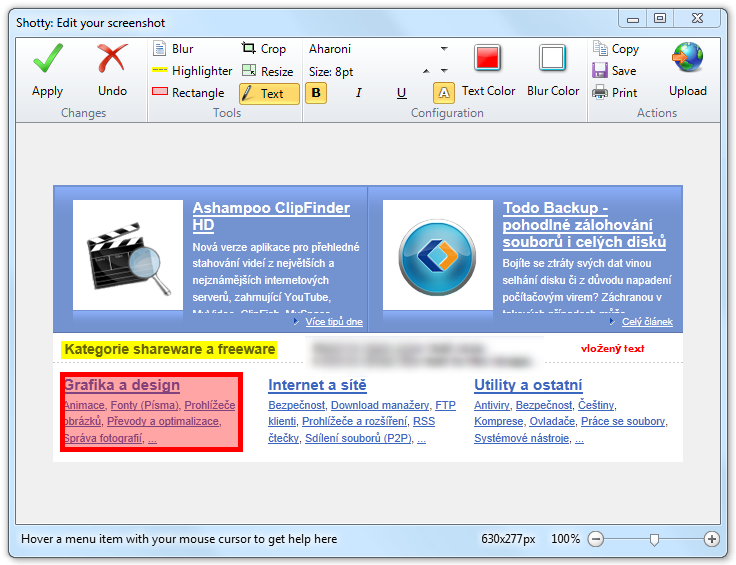Maximize the Shotty window
The image size is (736, 565).
coord(660,19)
